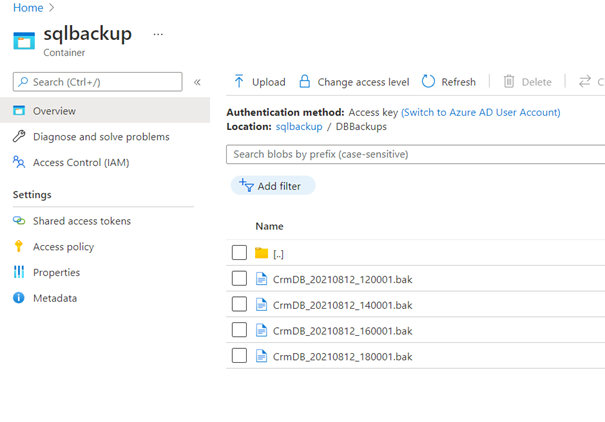
Task: Click the Delete toolbar button
Action: coord(527,82)
